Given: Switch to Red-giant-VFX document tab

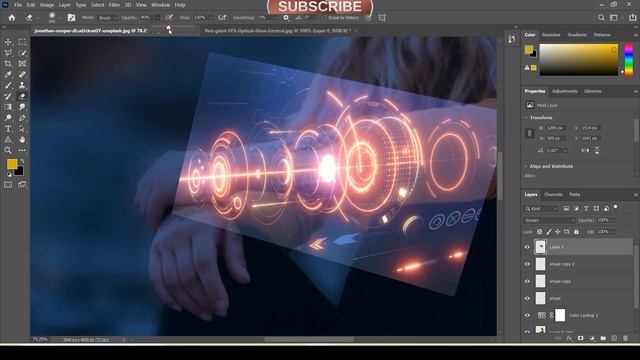Looking at the screenshot, I should 278,31.
